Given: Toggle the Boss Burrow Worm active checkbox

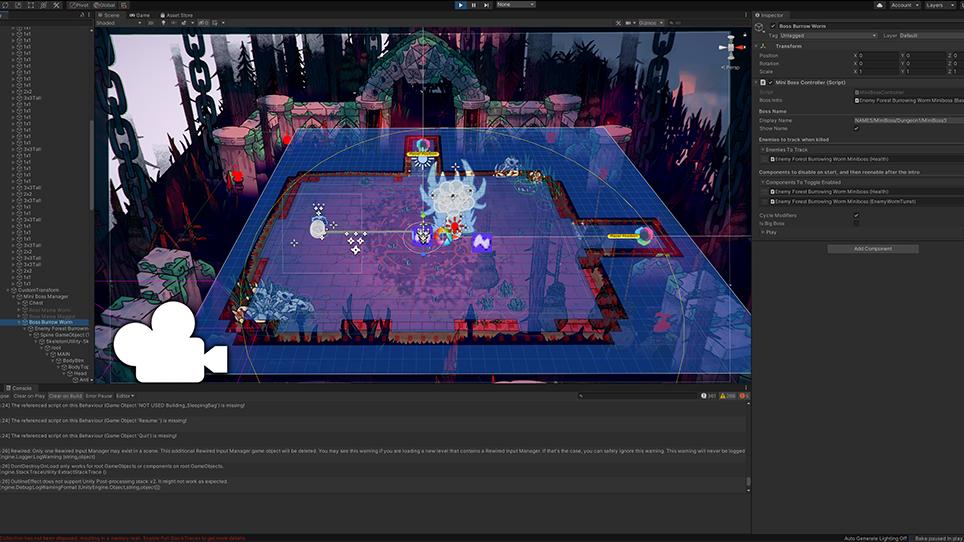Looking at the screenshot, I should tap(773, 26).
